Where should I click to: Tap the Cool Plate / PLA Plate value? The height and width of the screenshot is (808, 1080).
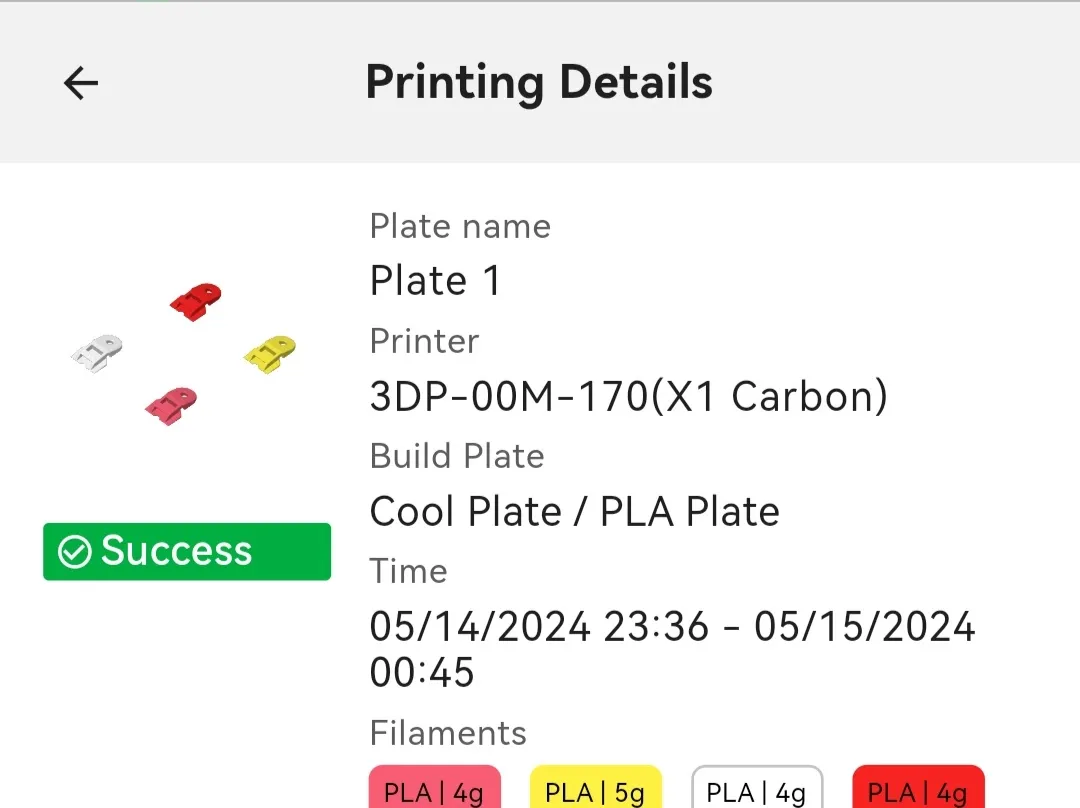pos(574,512)
